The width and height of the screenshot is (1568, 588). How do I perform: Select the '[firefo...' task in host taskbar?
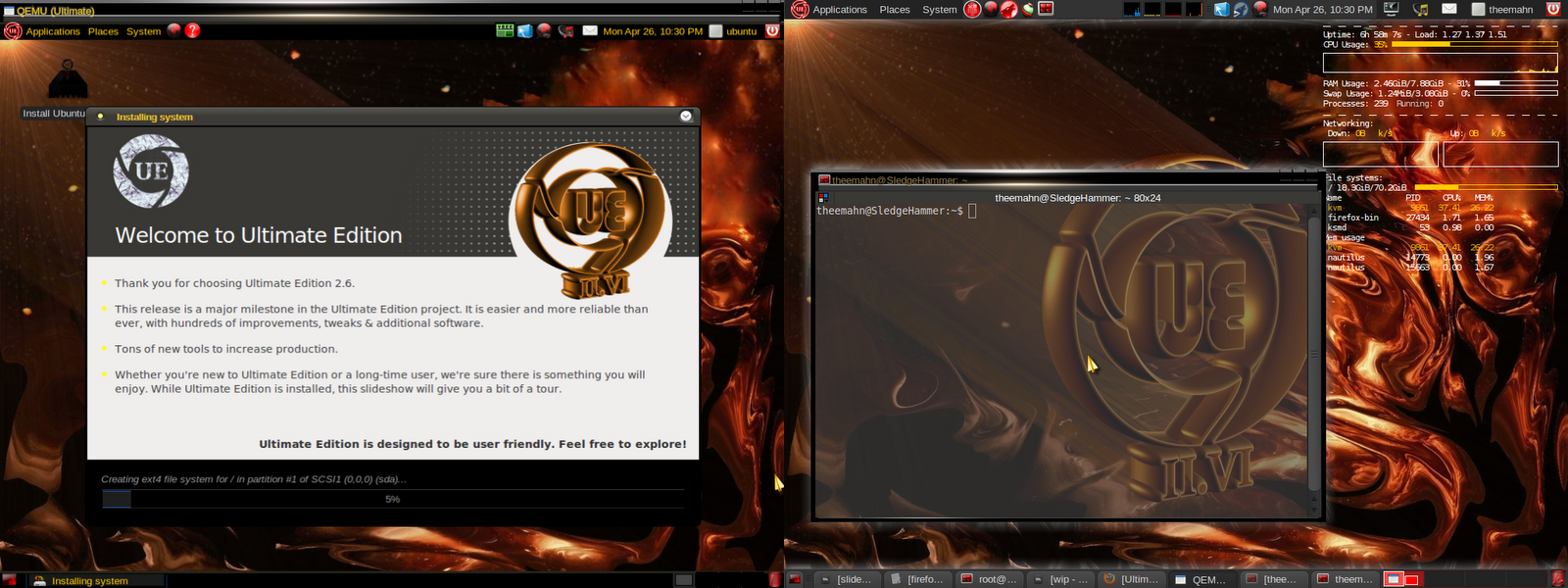(917, 579)
